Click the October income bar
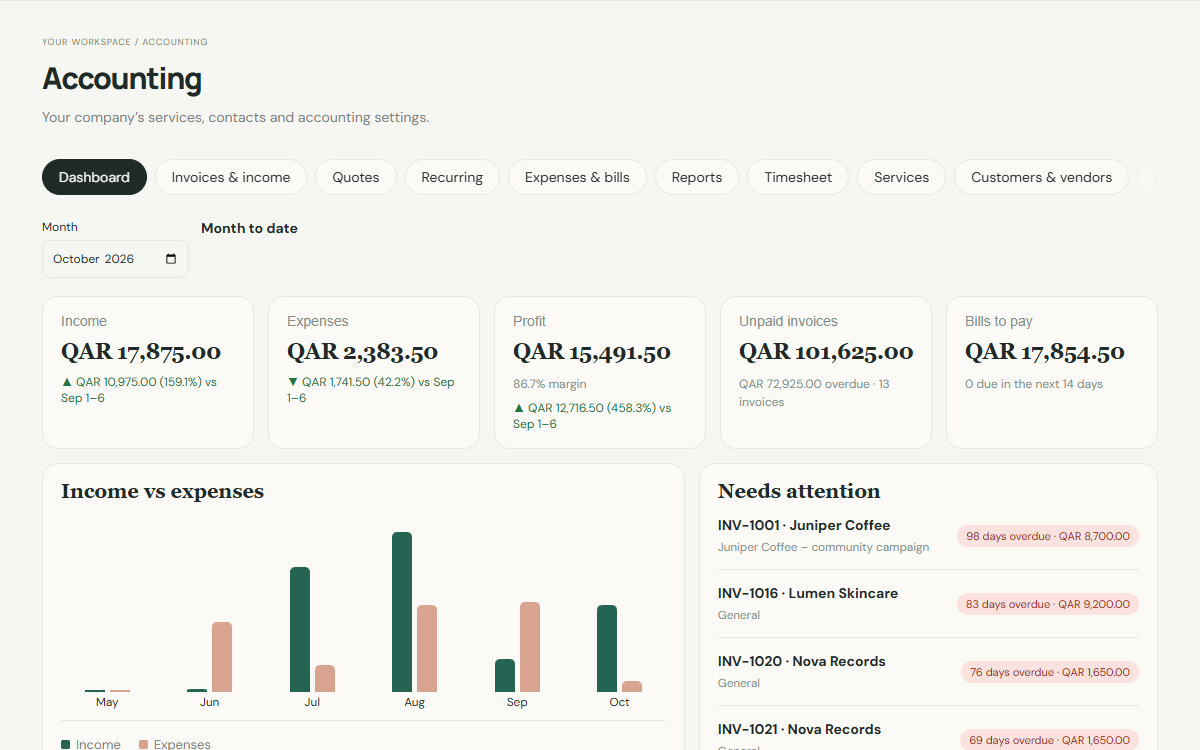Viewport: 1200px width, 750px height. click(607, 648)
